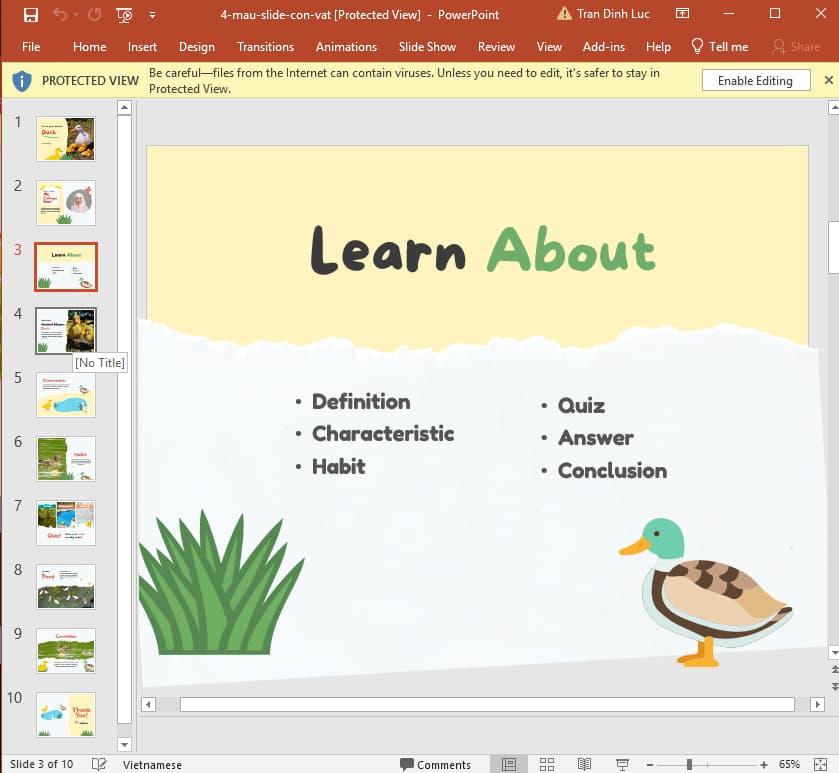Change the language from Vietnamese in status bar
The image size is (839, 773).
[x=152, y=764]
